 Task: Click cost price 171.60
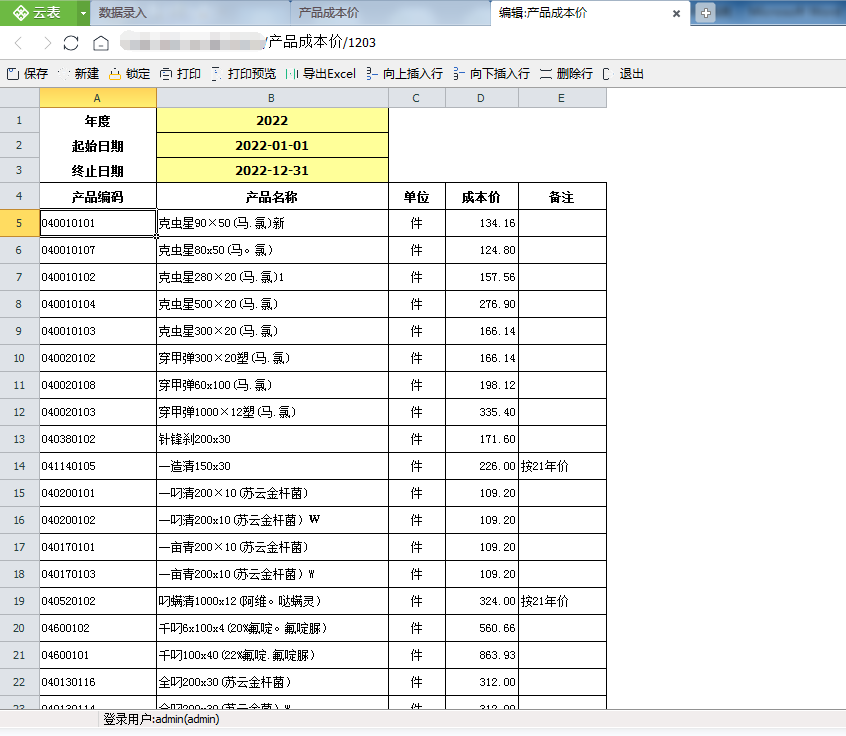point(481,439)
